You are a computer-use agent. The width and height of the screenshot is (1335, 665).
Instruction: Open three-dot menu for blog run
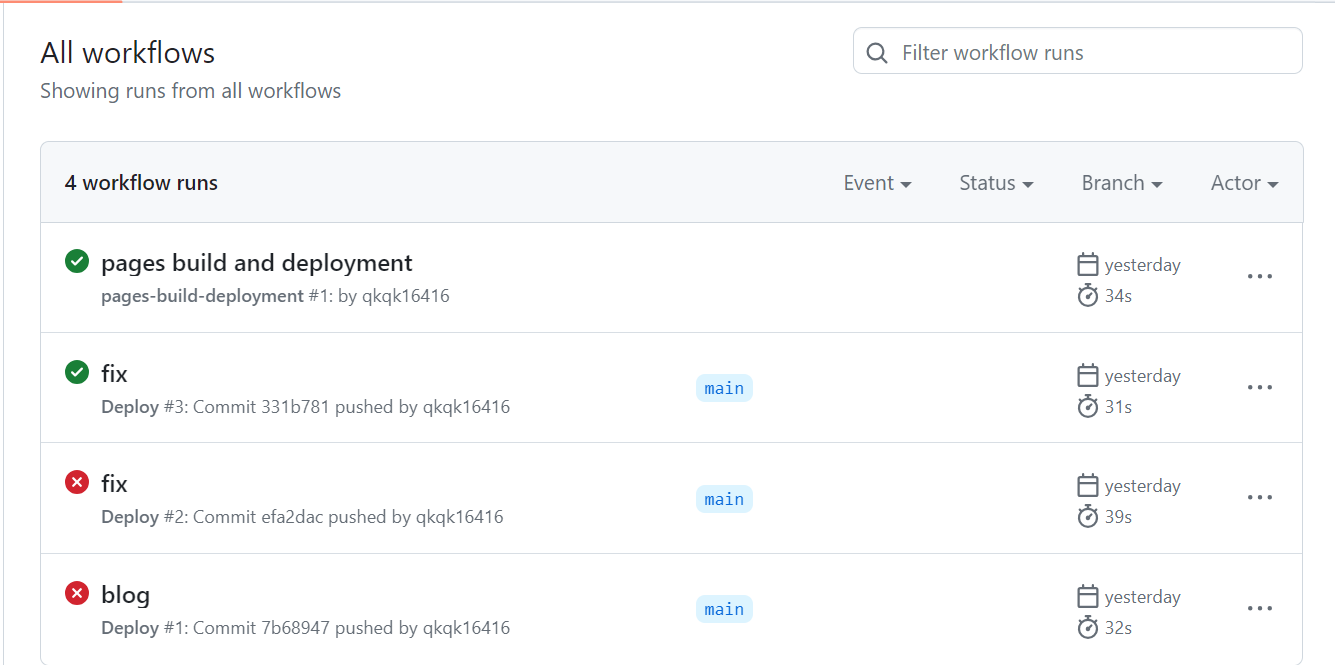1259,609
